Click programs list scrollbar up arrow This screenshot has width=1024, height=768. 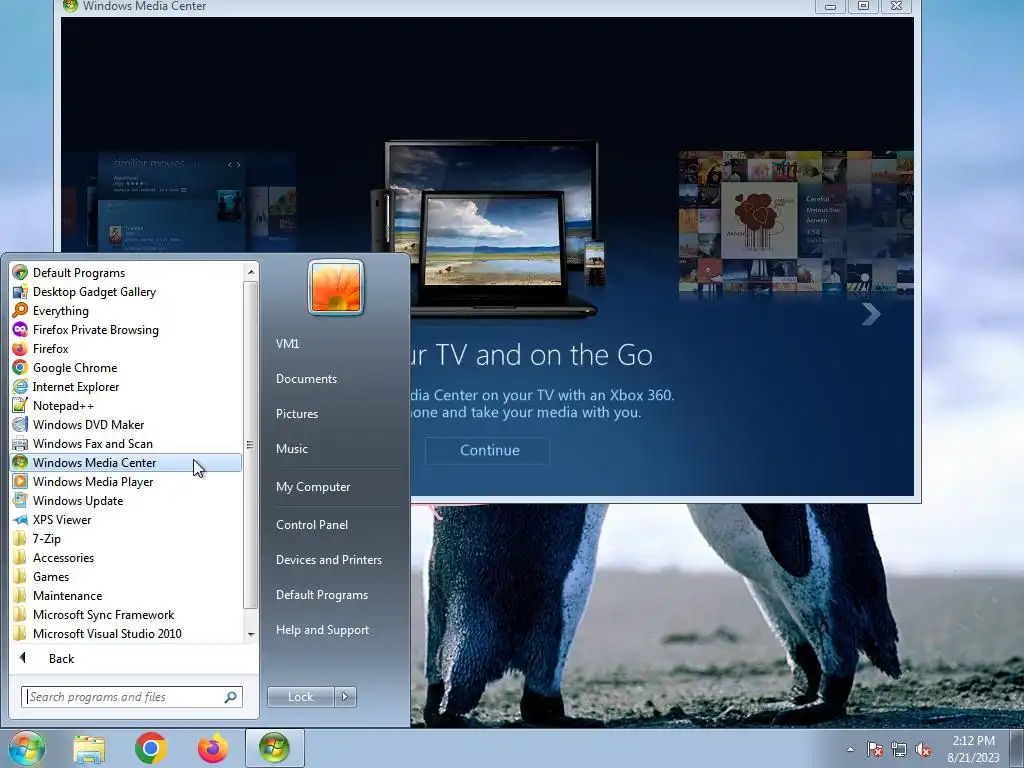(x=251, y=272)
